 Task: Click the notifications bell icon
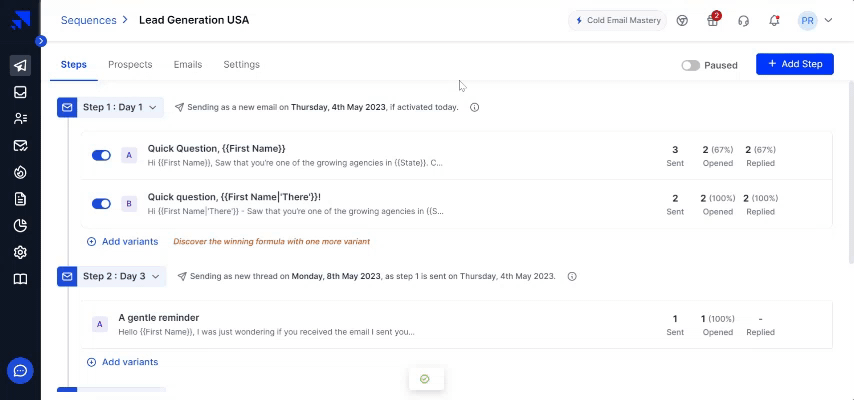pos(774,20)
